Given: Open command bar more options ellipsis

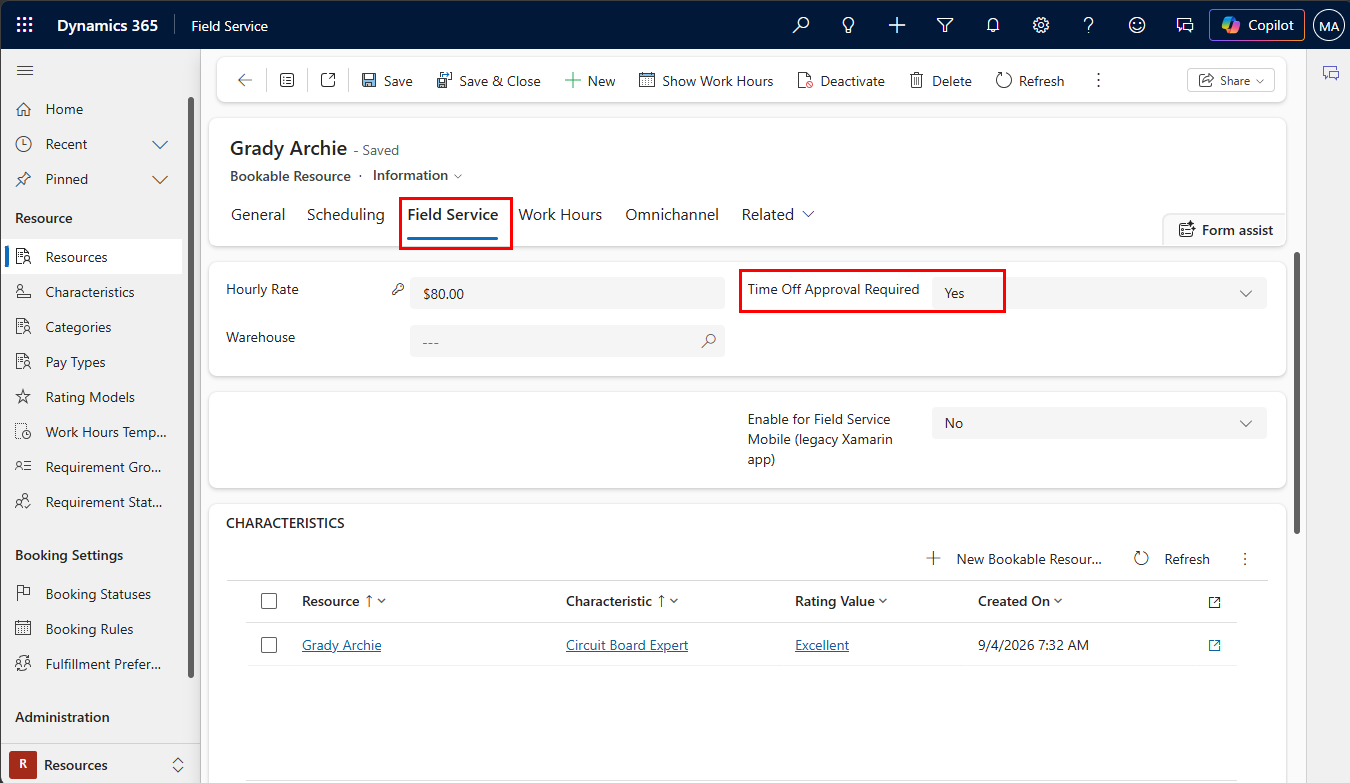Looking at the screenshot, I should (1098, 81).
